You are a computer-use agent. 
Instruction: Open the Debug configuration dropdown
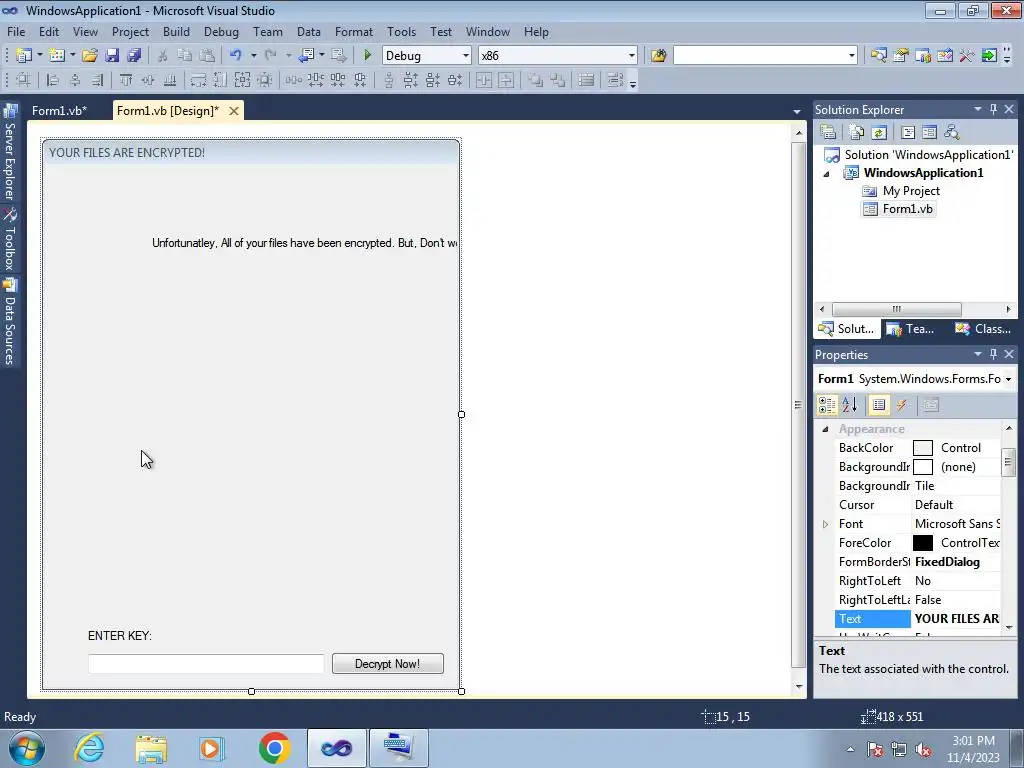click(x=466, y=56)
